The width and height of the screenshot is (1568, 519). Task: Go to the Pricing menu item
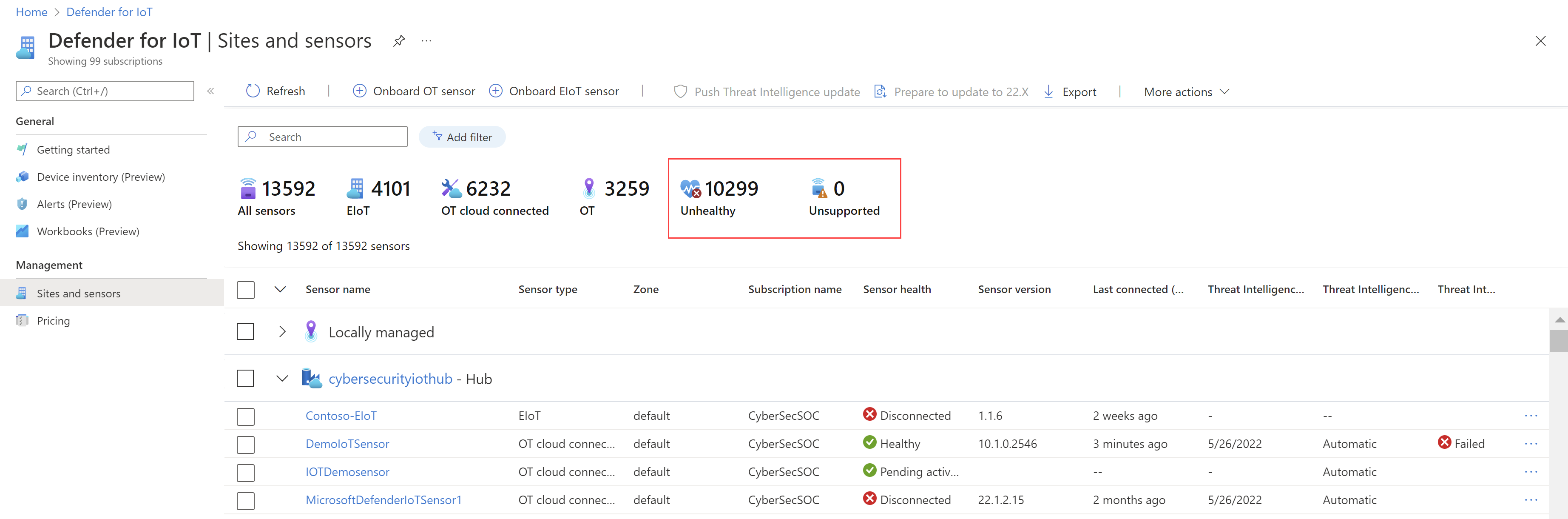point(53,320)
